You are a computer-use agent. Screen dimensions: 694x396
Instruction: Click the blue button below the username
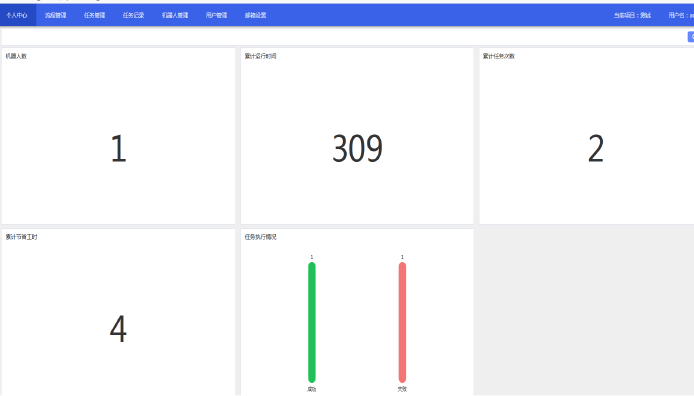point(691,37)
